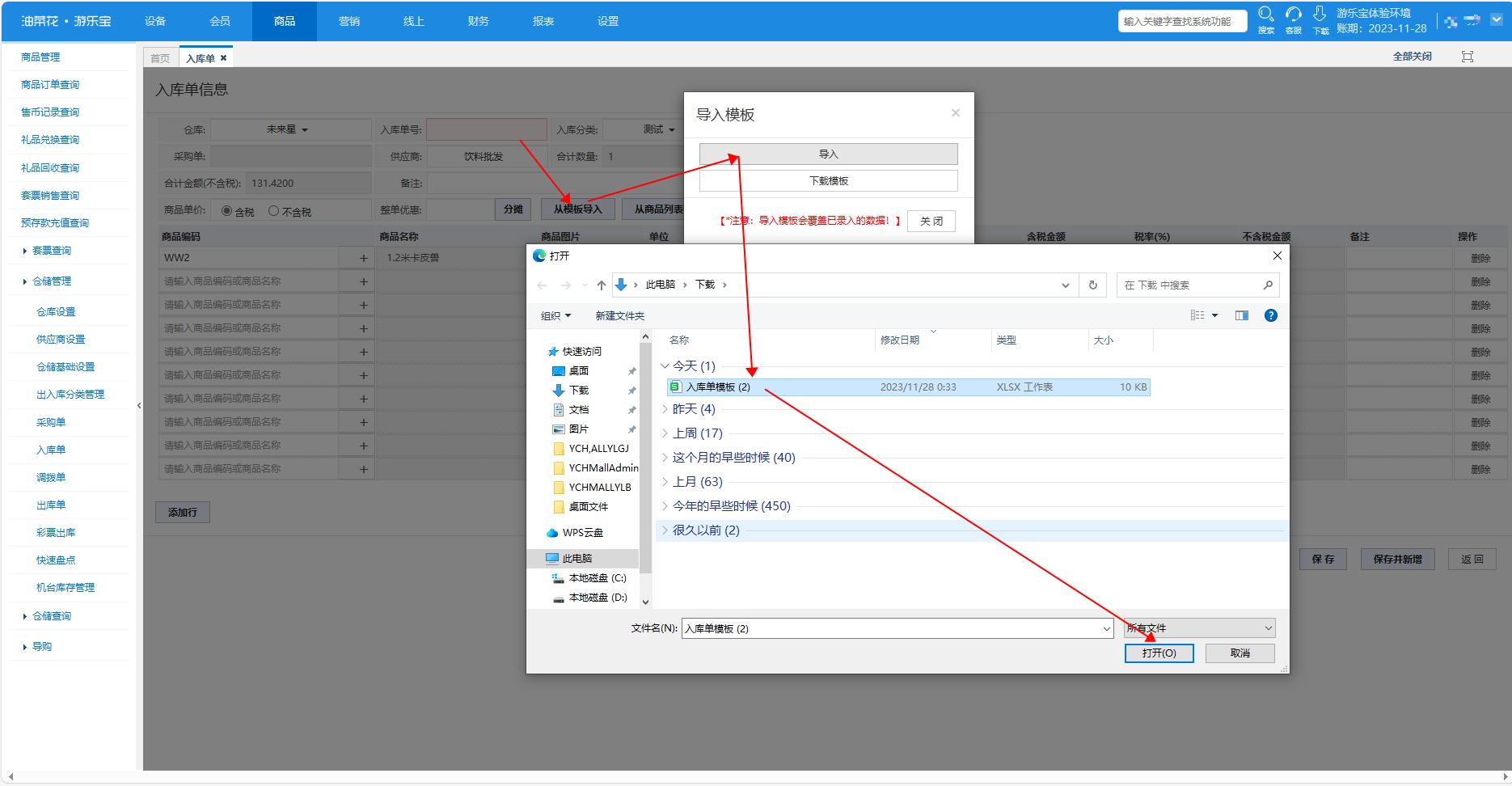
Task: Open address bar history dropdown arrow
Action: coord(1065,285)
